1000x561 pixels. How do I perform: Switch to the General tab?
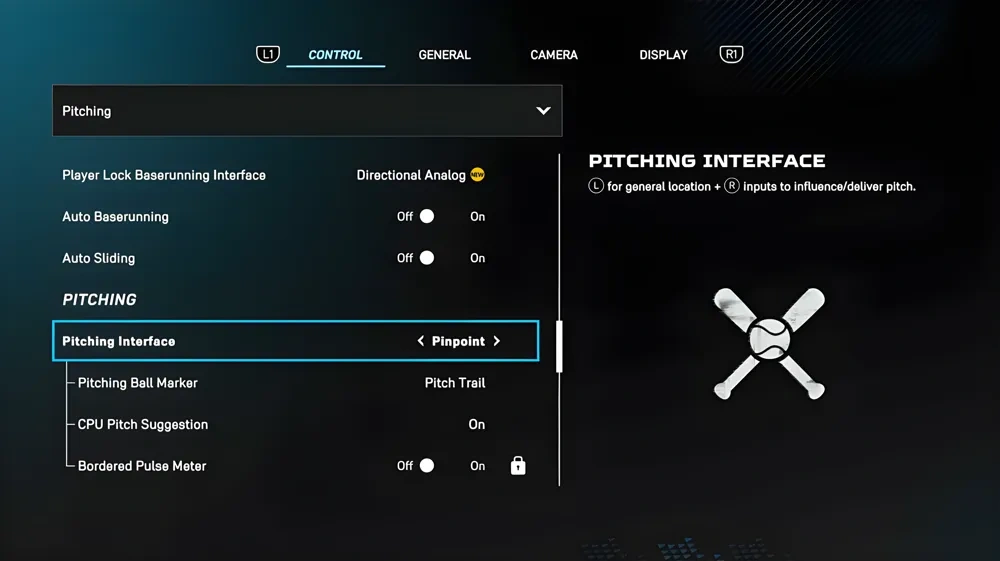pyautogui.click(x=445, y=55)
